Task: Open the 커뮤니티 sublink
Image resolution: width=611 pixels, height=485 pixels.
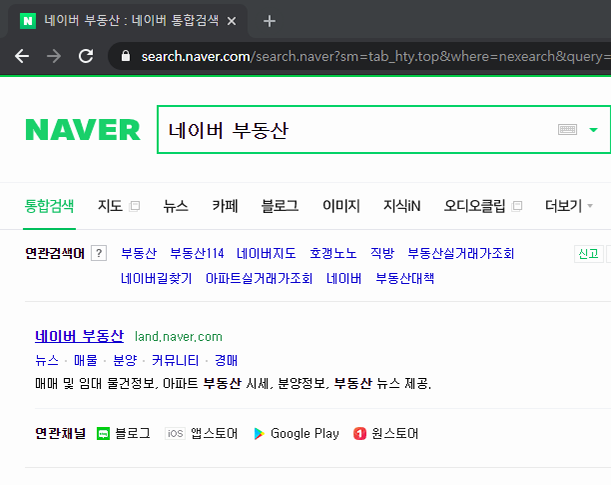Action: [175, 360]
